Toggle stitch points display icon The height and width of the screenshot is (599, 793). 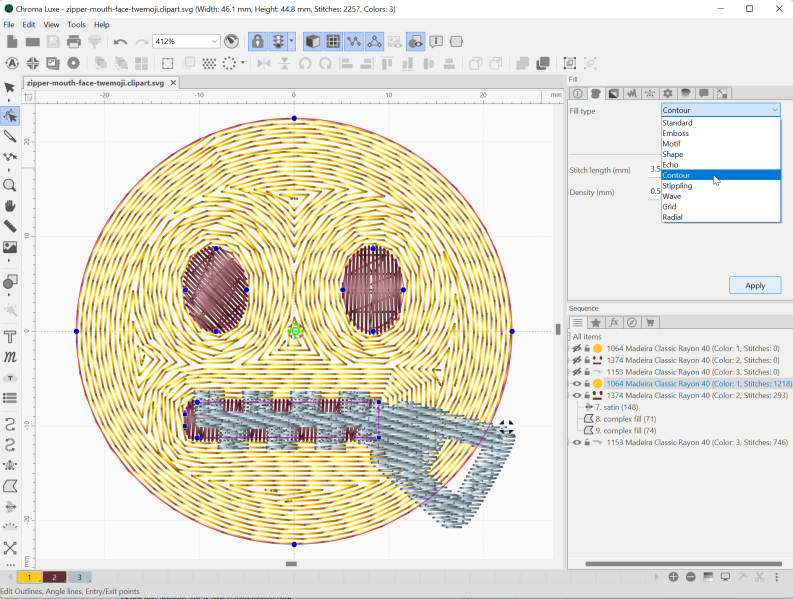click(x=354, y=41)
